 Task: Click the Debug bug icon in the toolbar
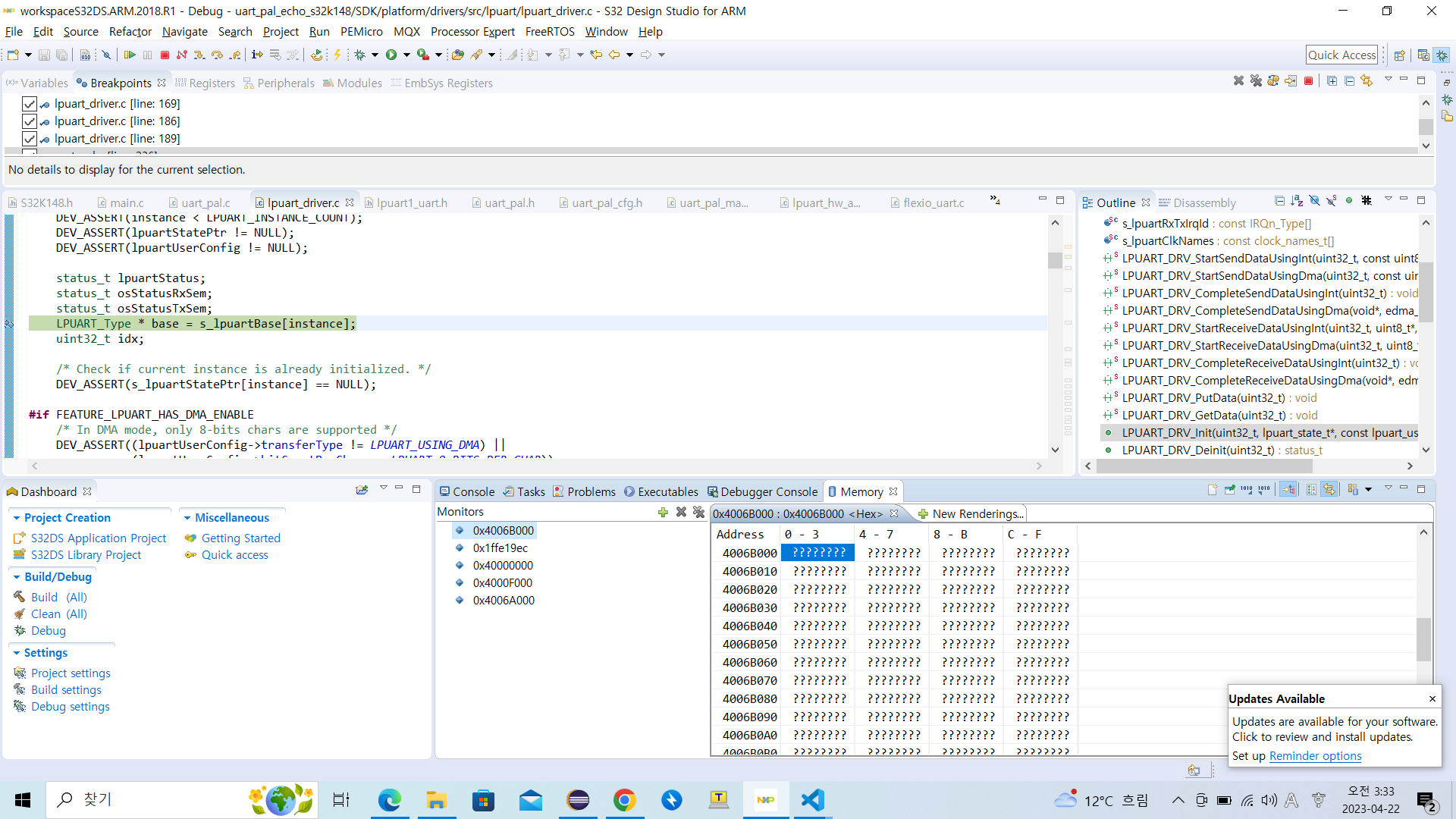[x=360, y=55]
